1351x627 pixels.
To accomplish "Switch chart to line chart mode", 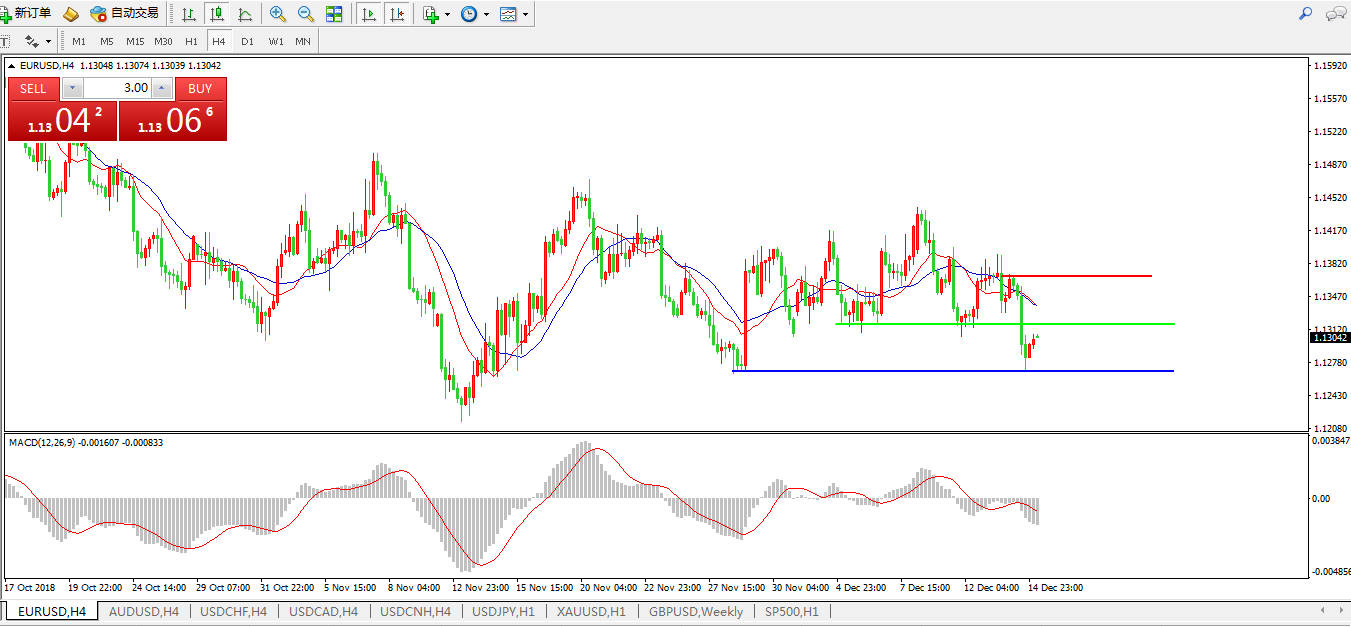I will coord(244,14).
